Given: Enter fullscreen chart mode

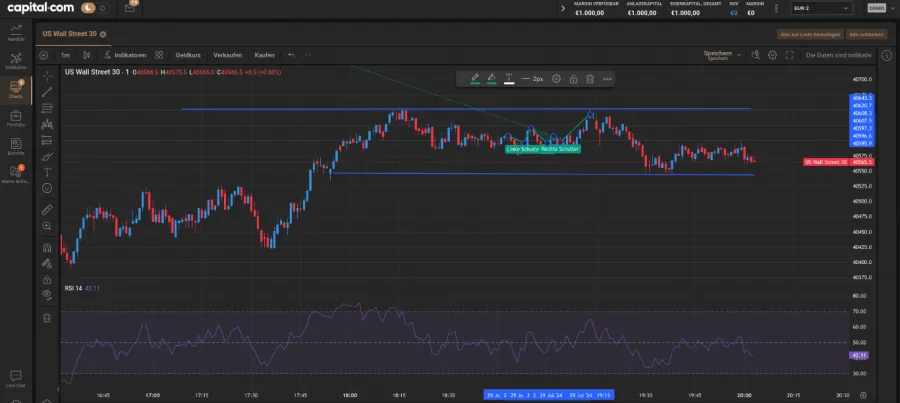Looking at the screenshot, I should tap(790, 55).
